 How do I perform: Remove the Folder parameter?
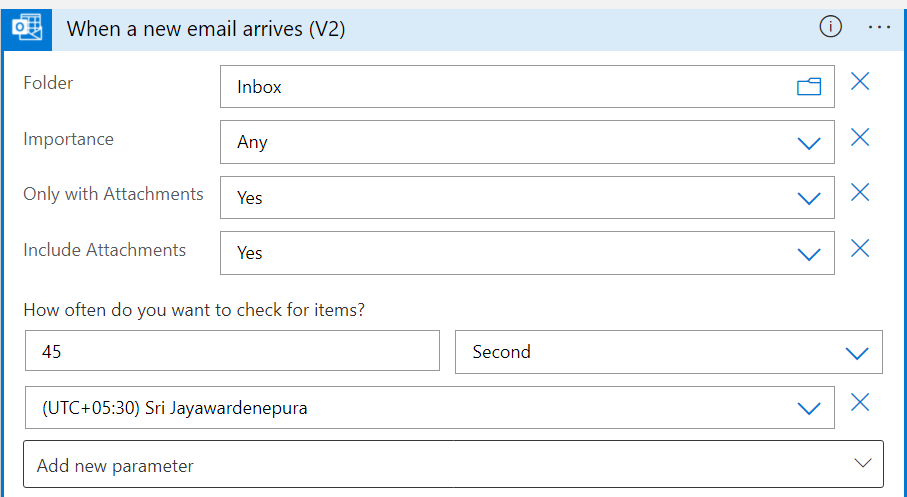(x=860, y=82)
